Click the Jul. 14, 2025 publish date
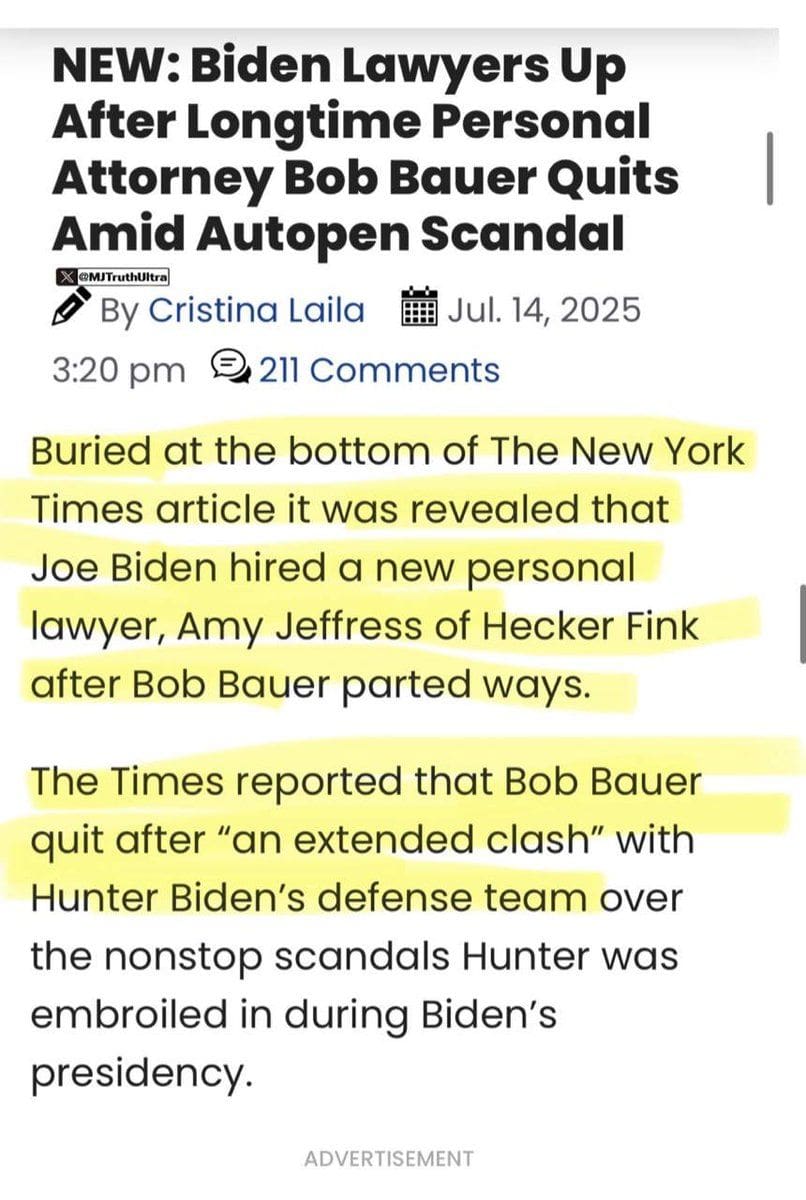Image resolution: width=806 pixels, height=1200 pixels. pos(542,309)
